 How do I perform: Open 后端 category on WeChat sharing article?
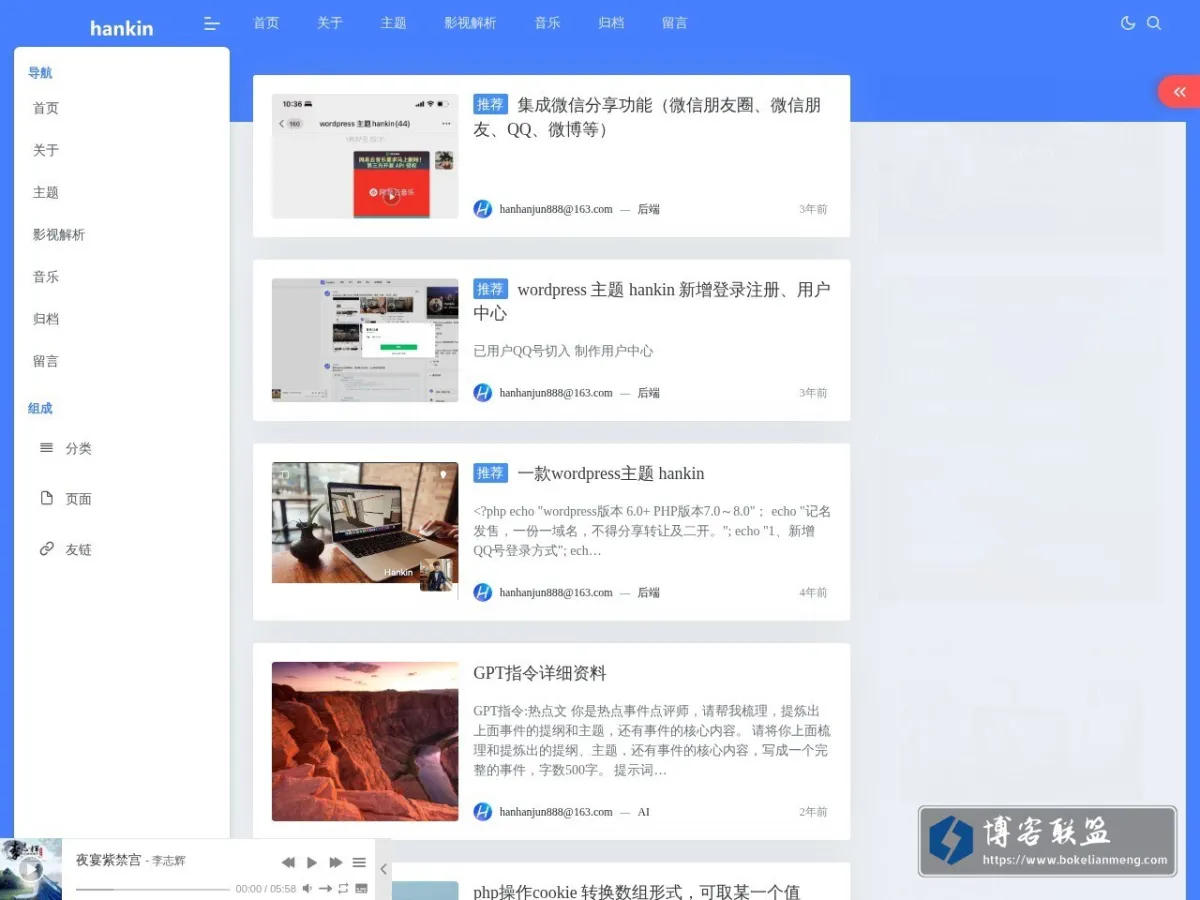[x=649, y=209]
